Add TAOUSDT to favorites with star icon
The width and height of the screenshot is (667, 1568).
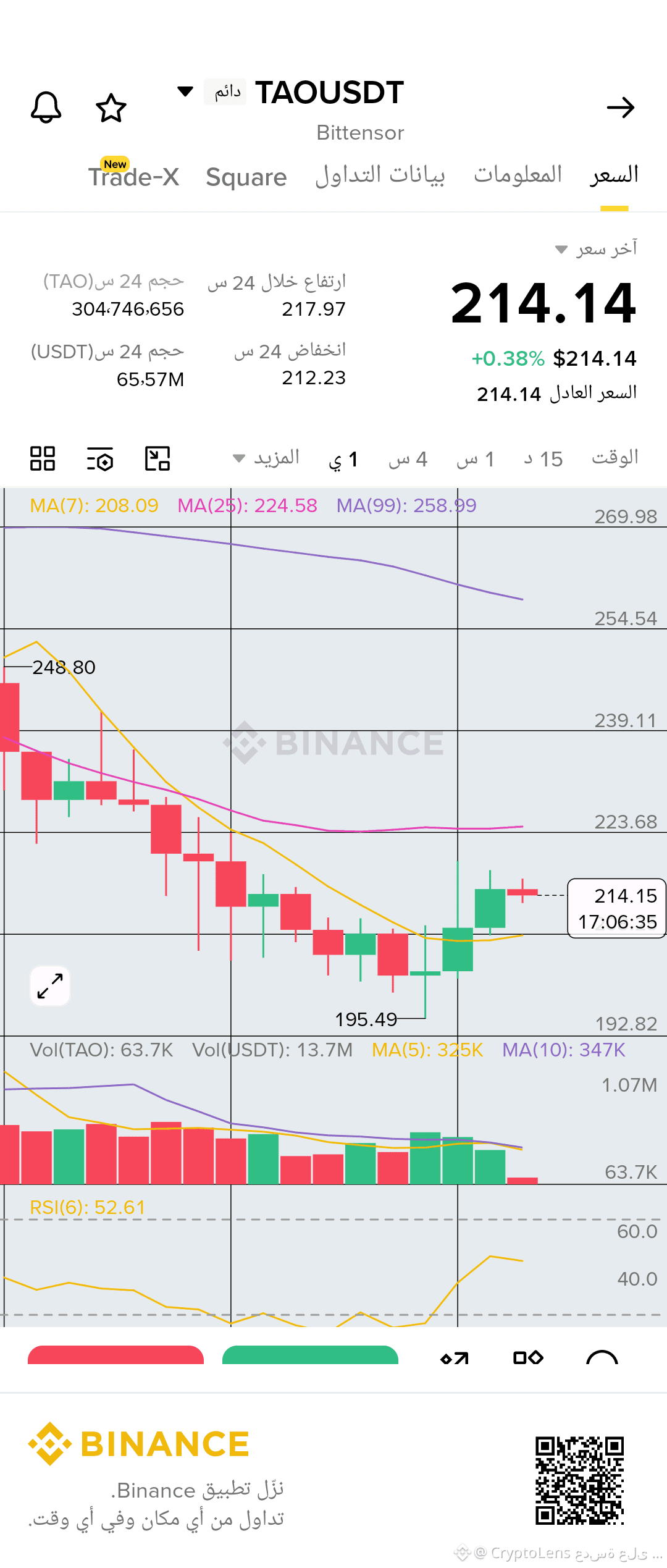(111, 107)
